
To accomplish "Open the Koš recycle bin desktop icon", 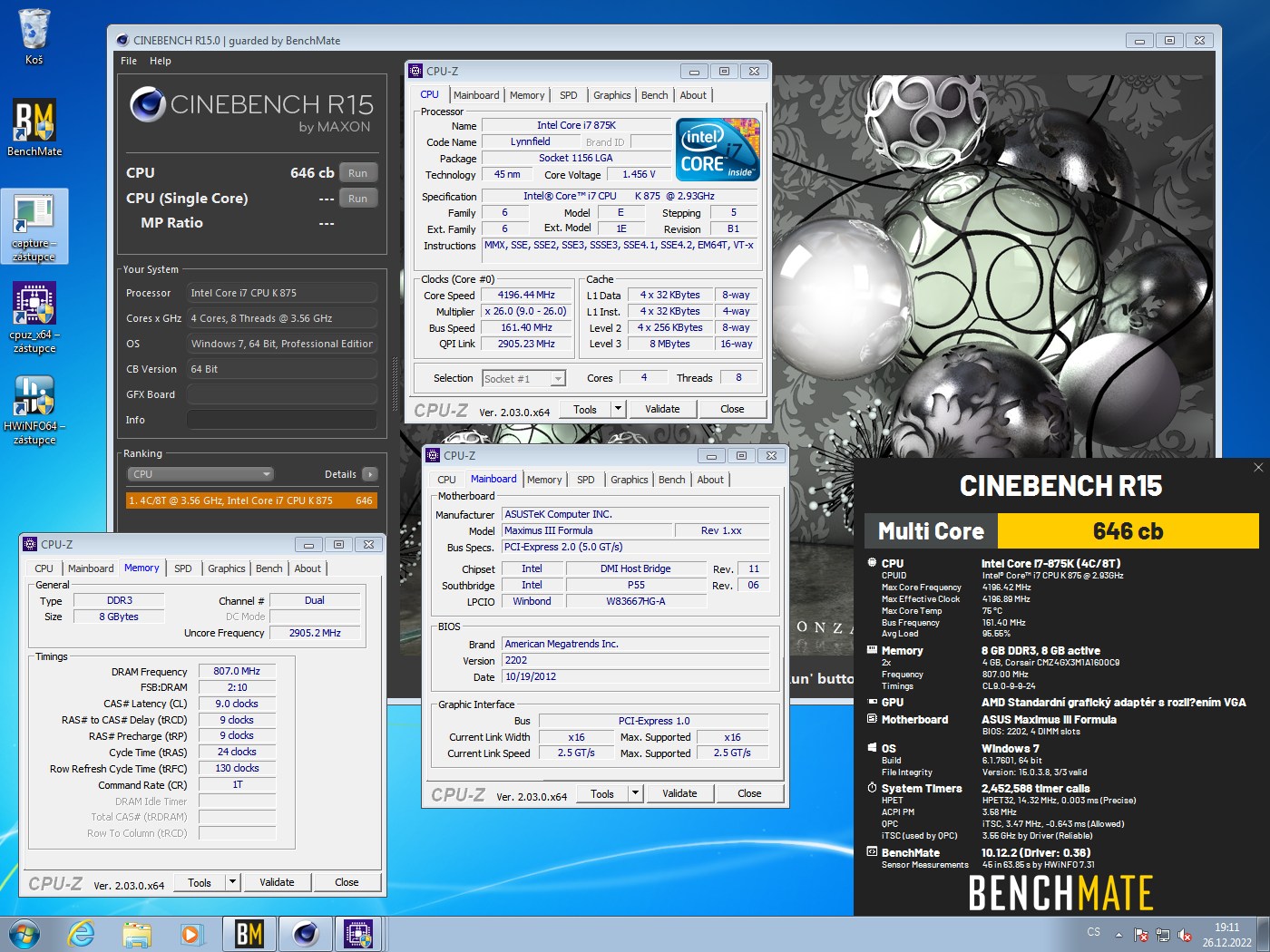I will click(x=34, y=36).
